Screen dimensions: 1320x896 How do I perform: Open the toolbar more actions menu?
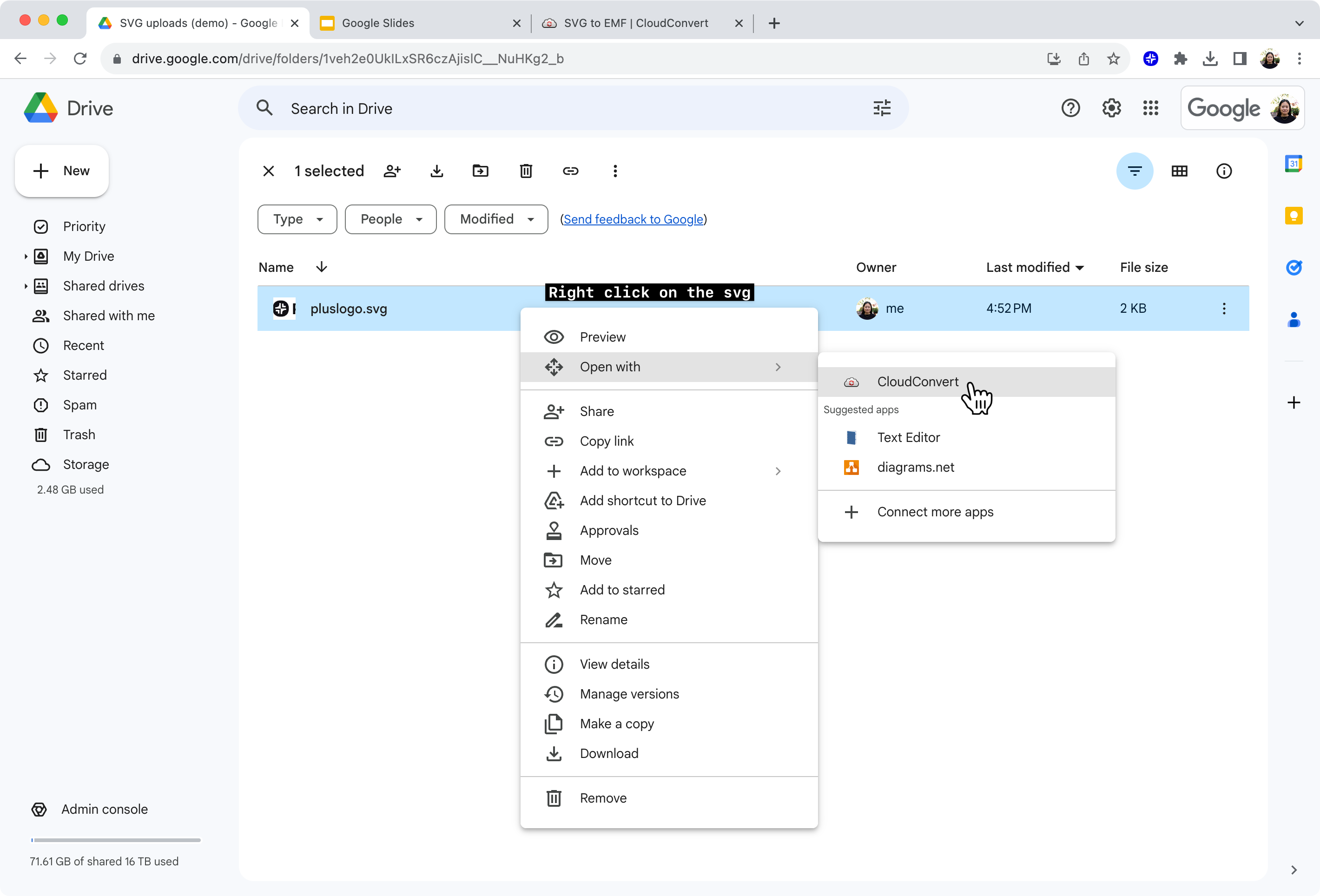[x=615, y=171]
